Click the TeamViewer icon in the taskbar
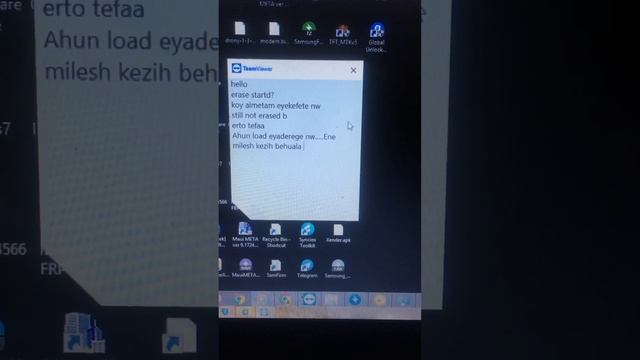Image resolution: width=640 pixels, height=360 pixels. [308, 300]
